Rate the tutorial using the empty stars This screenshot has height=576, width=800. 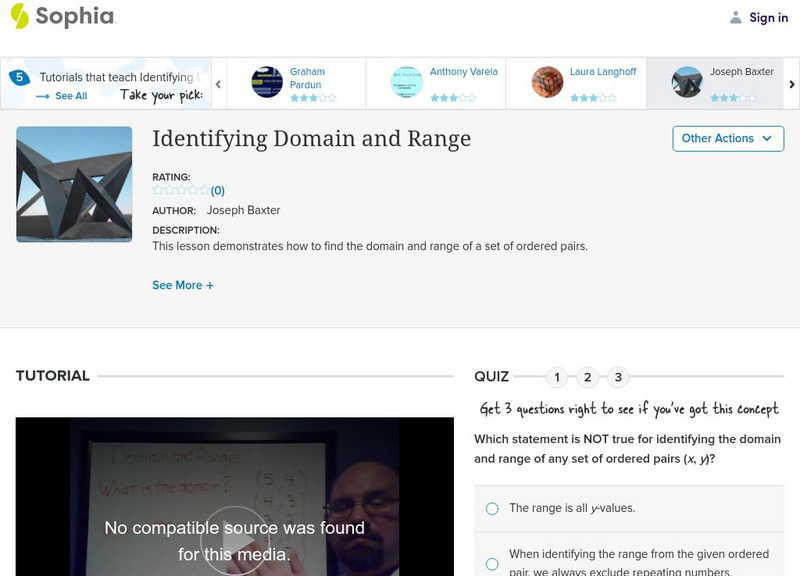pos(180,190)
